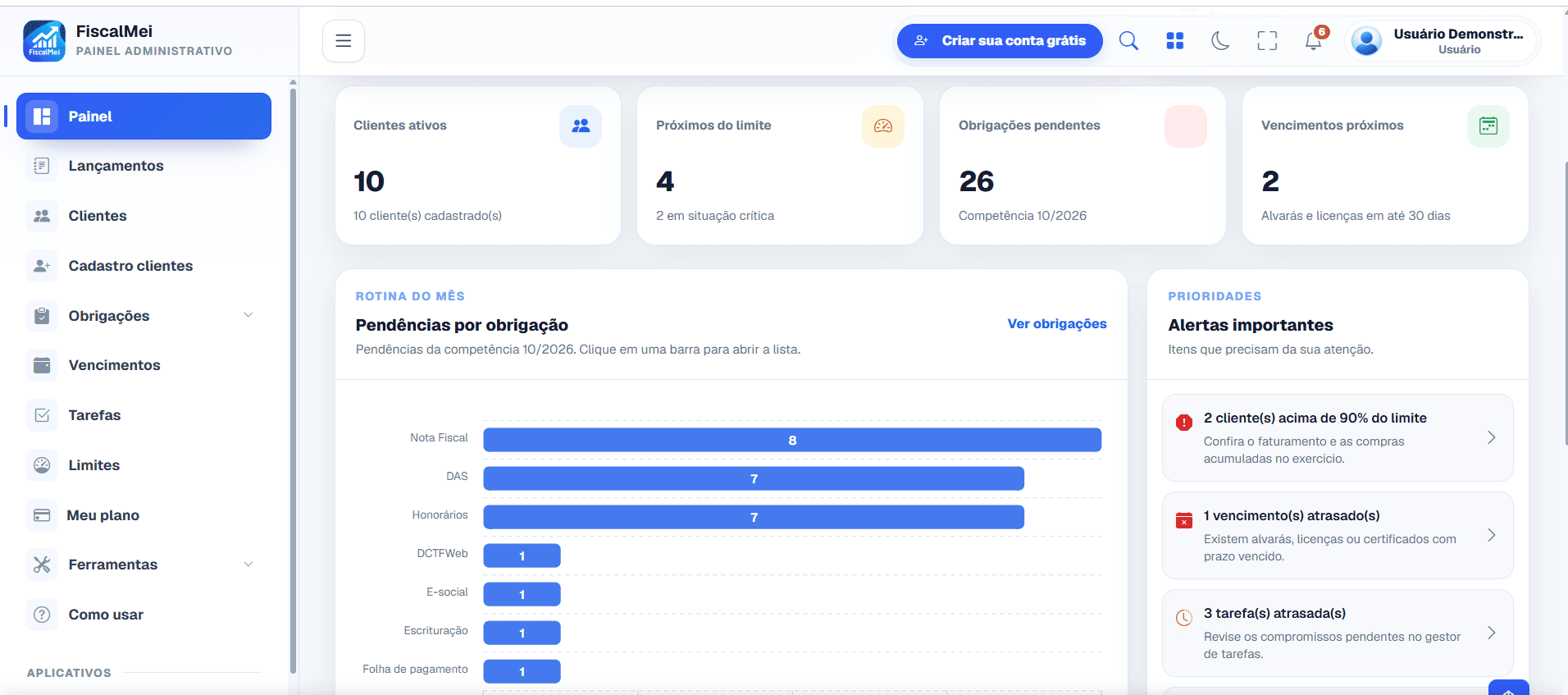Expand the Ferramentas submenu chevron
This screenshot has height=695, width=1568.
point(248,564)
